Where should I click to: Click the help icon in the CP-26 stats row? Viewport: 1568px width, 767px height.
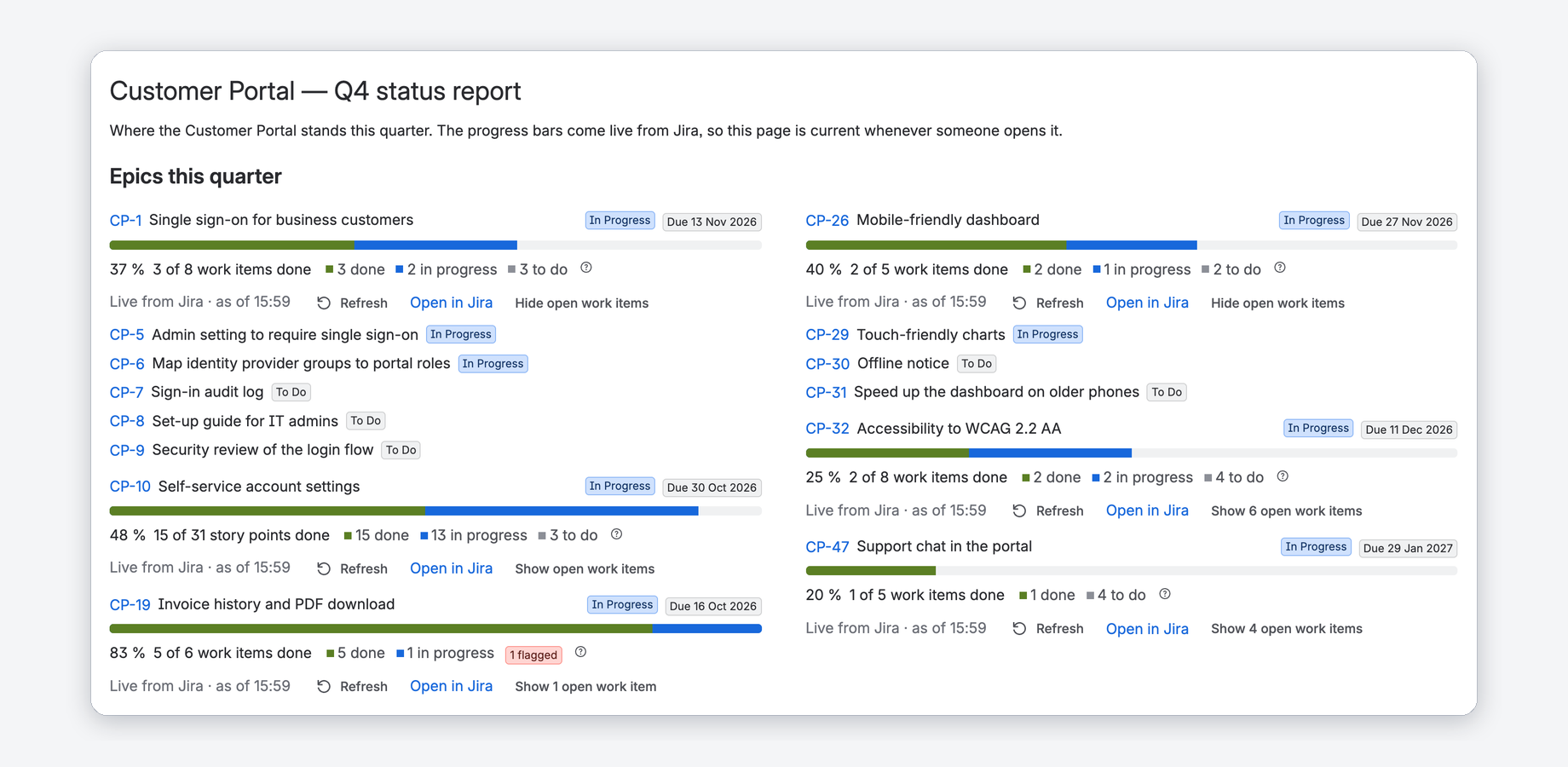(x=1280, y=268)
